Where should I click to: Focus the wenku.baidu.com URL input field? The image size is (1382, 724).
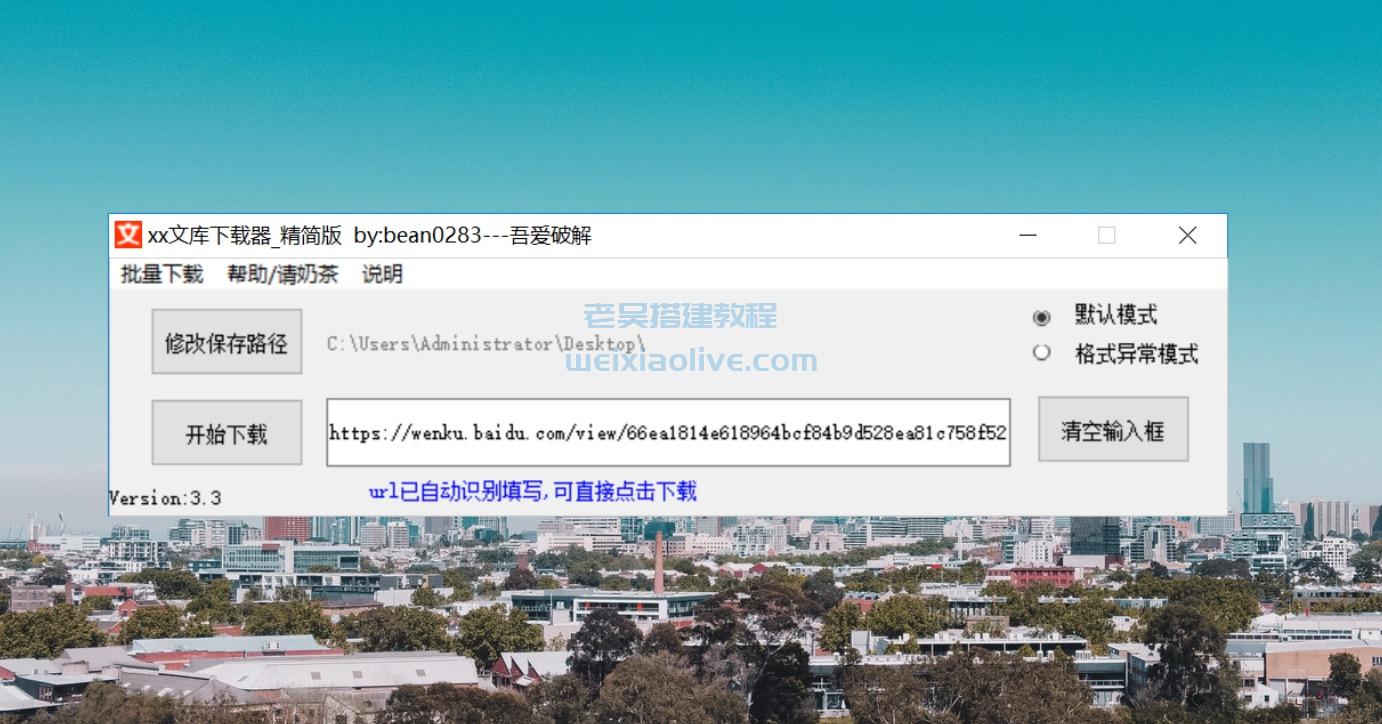tap(667, 433)
